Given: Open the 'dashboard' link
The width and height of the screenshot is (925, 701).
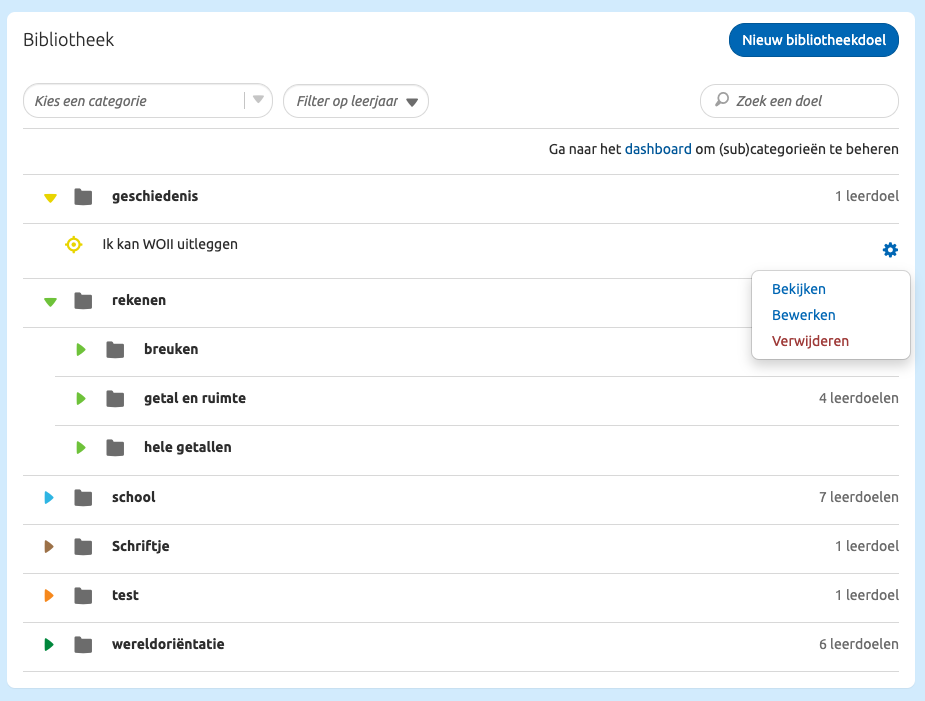Looking at the screenshot, I should click(658, 148).
